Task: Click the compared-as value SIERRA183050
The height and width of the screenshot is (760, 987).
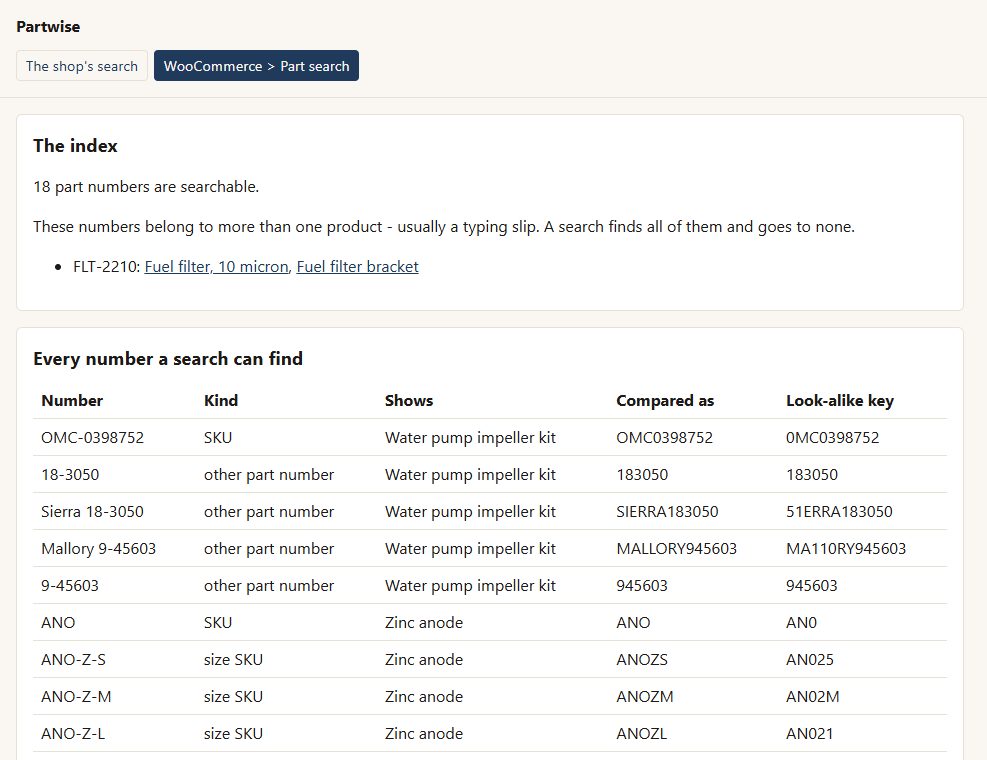Action: (667, 511)
